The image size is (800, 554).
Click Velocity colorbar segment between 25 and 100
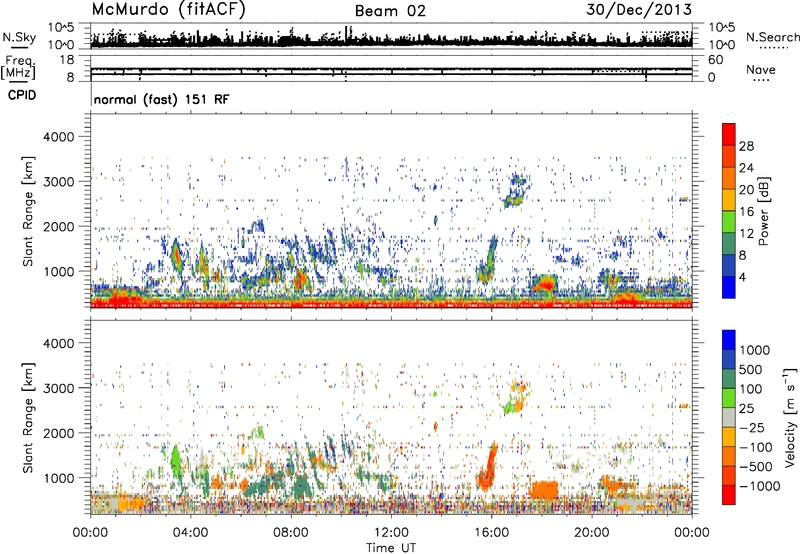729,398
